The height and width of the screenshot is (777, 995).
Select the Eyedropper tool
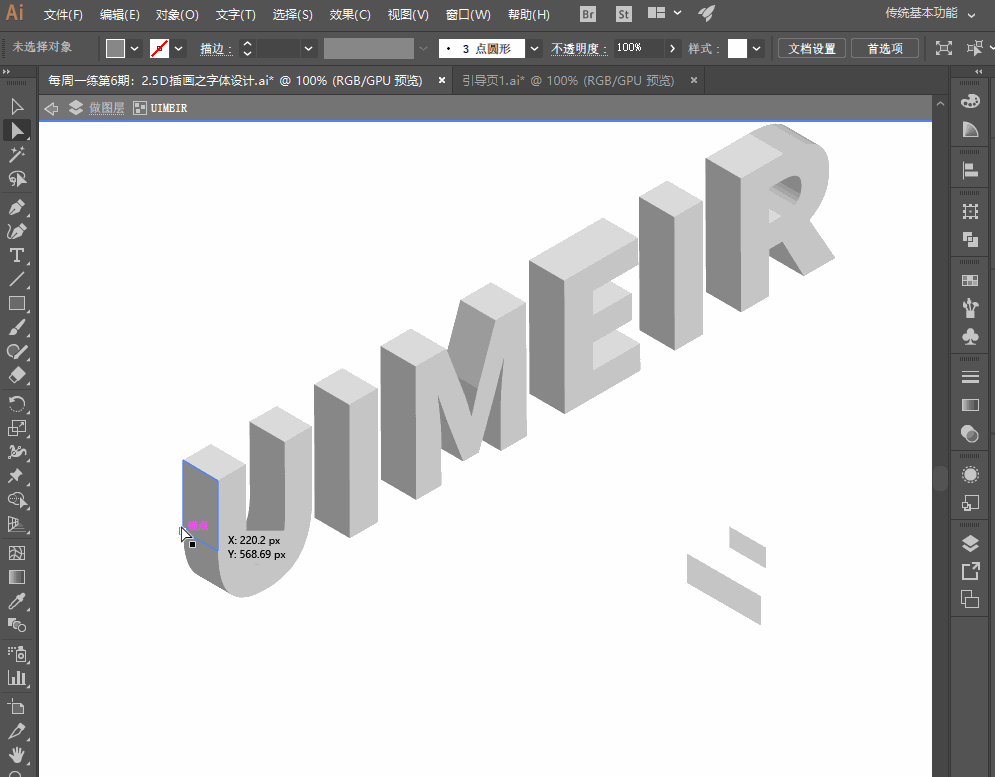point(17,601)
